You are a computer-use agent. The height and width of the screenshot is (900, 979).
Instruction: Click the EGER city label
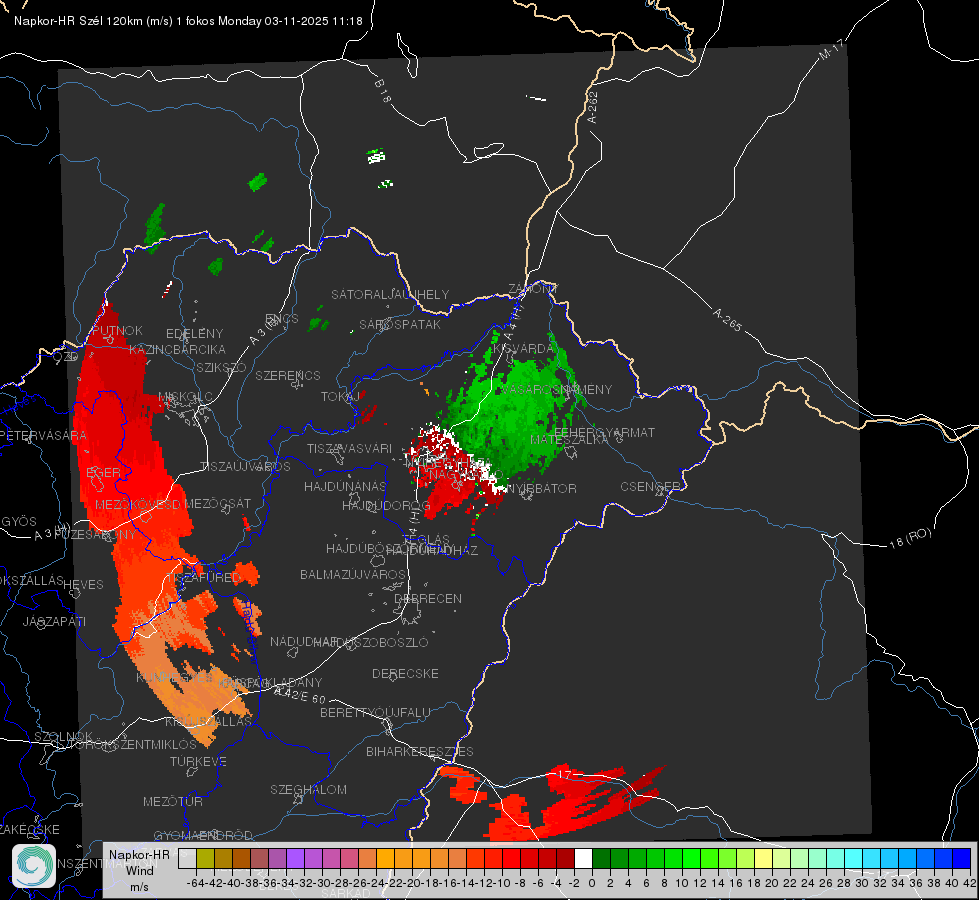click(x=103, y=472)
